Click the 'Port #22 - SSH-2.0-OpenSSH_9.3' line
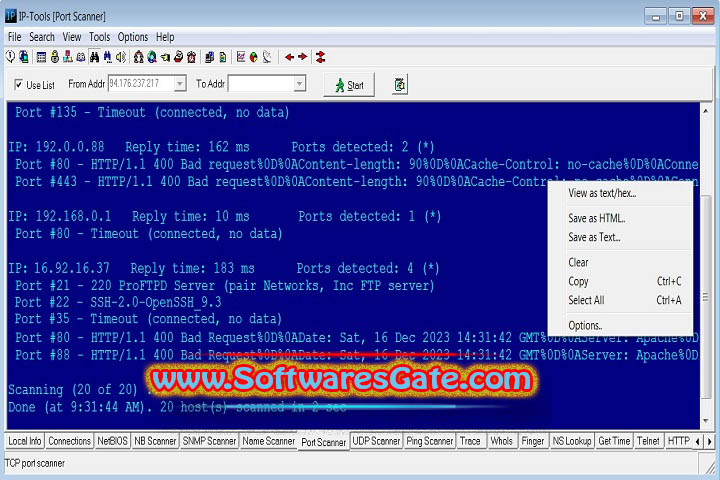 118,302
